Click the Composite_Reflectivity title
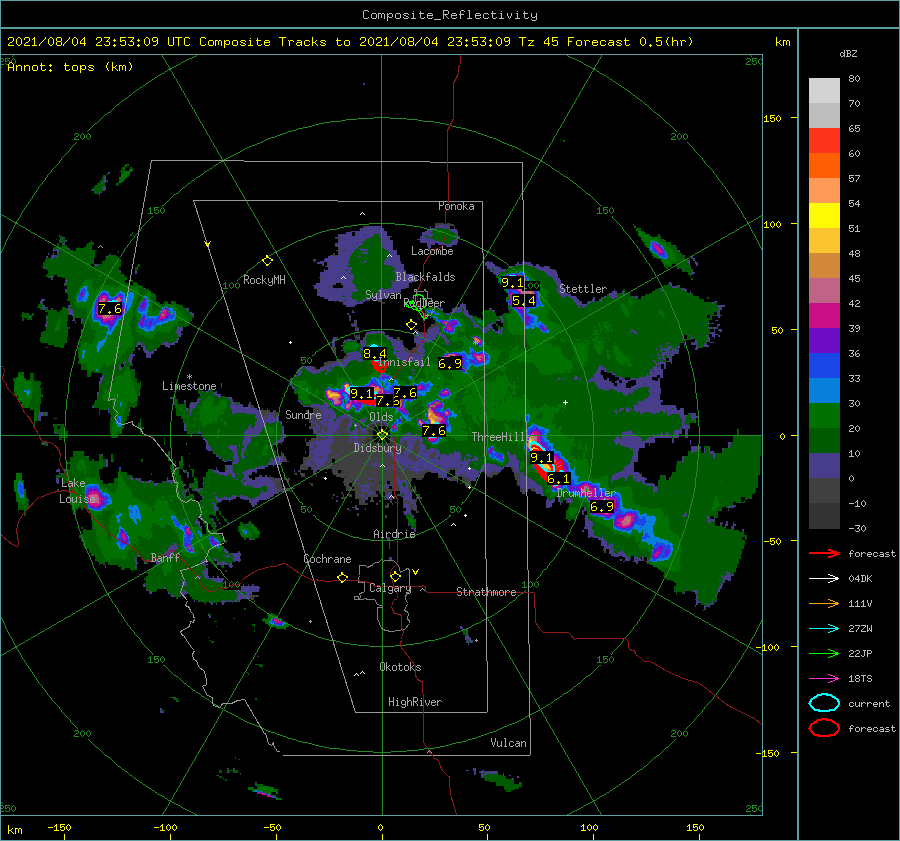 [x=450, y=15]
